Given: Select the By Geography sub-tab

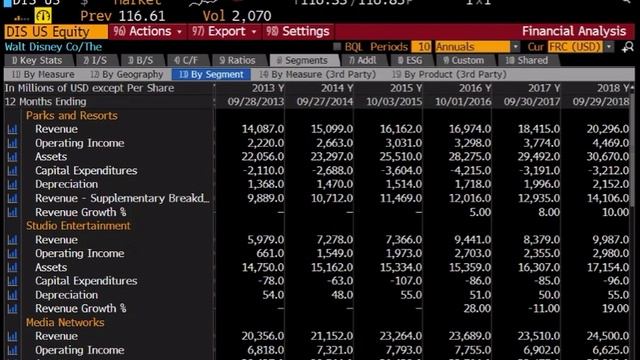Looking at the screenshot, I should pos(127,74).
